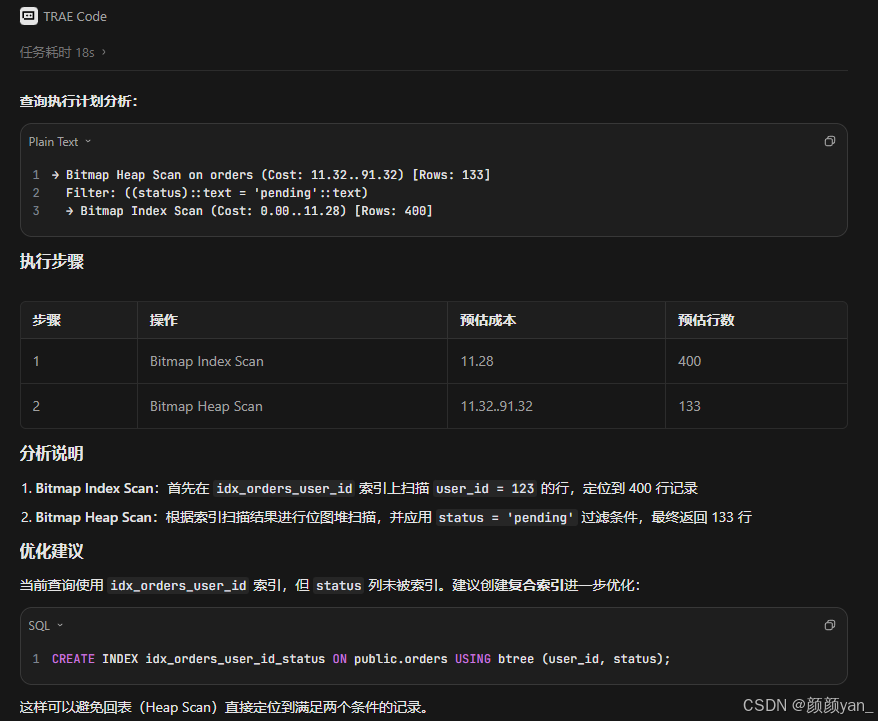Click the 步骤 column header
Image resolution: width=878 pixels, height=721 pixels.
click(47, 320)
